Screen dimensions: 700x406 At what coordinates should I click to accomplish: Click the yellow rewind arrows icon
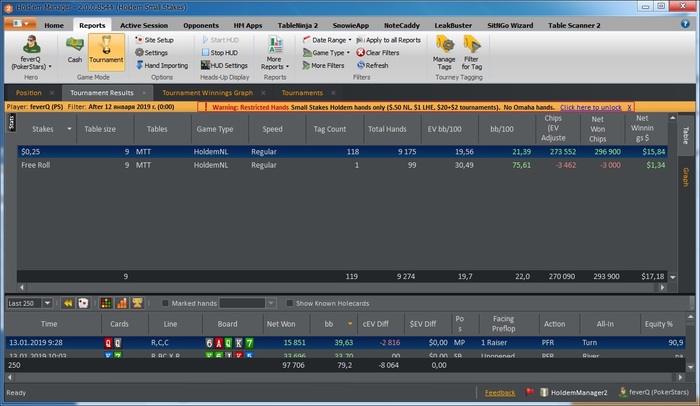click(68, 303)
